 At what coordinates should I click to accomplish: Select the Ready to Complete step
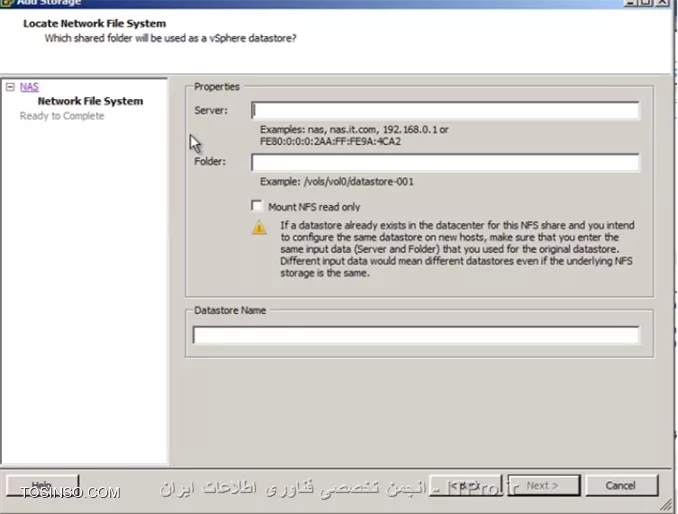coord(62,116)
